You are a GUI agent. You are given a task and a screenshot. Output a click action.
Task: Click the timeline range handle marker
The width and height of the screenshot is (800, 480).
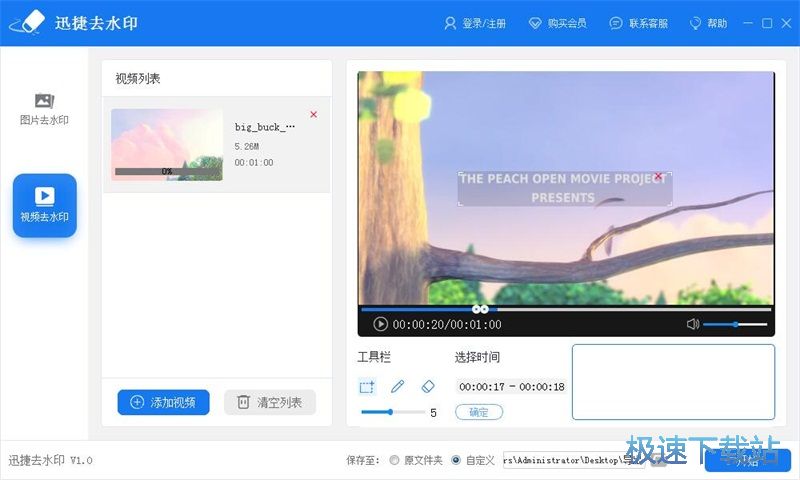pos(480,309)
